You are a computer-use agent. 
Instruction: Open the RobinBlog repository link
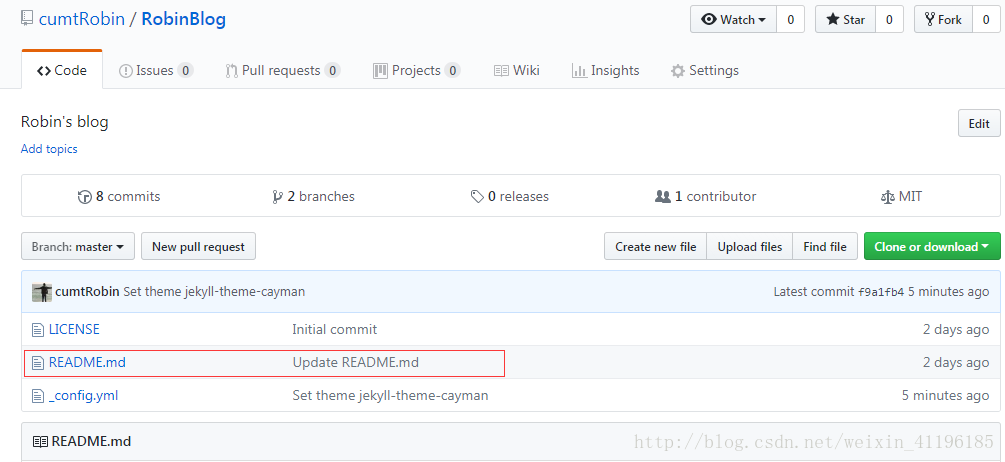coord(183,19)
